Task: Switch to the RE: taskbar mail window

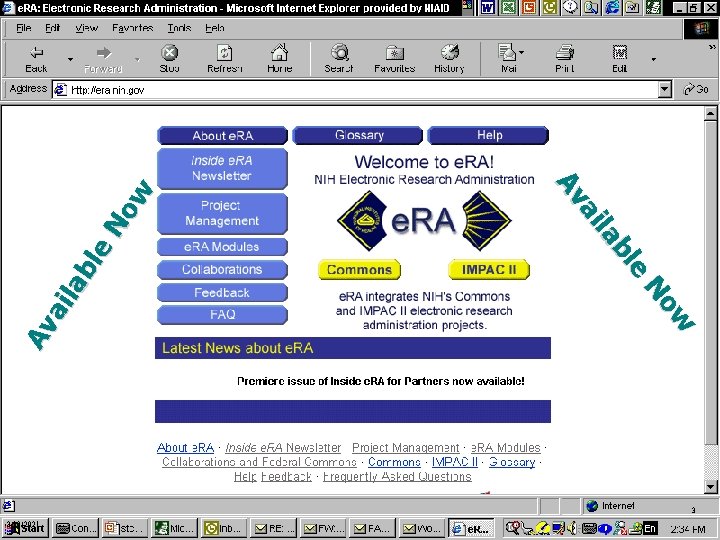Action: point(274,528)
